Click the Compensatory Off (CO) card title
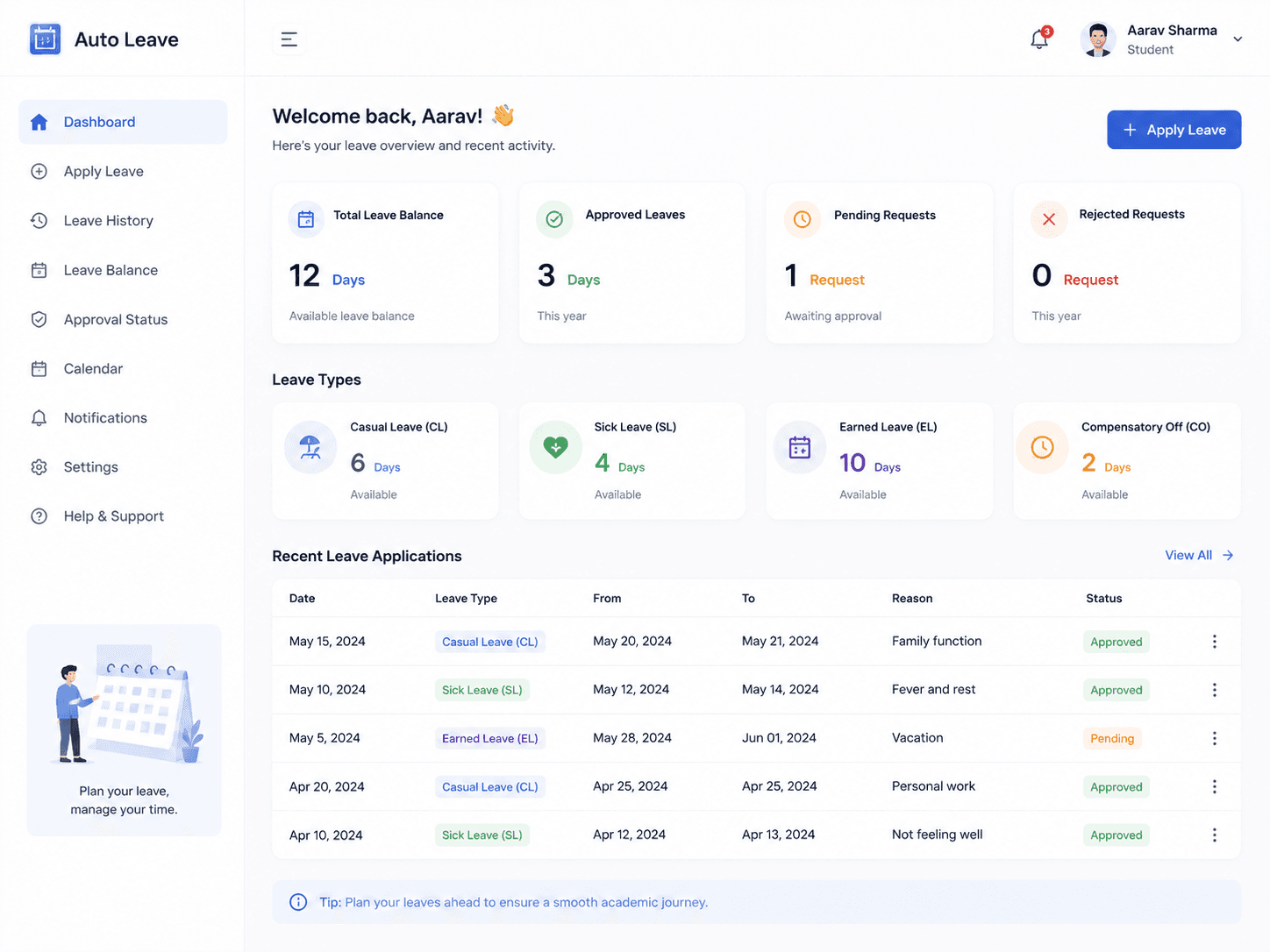Image resolution: width=1270 pixels, height=952 pixels. [1145, 427]
